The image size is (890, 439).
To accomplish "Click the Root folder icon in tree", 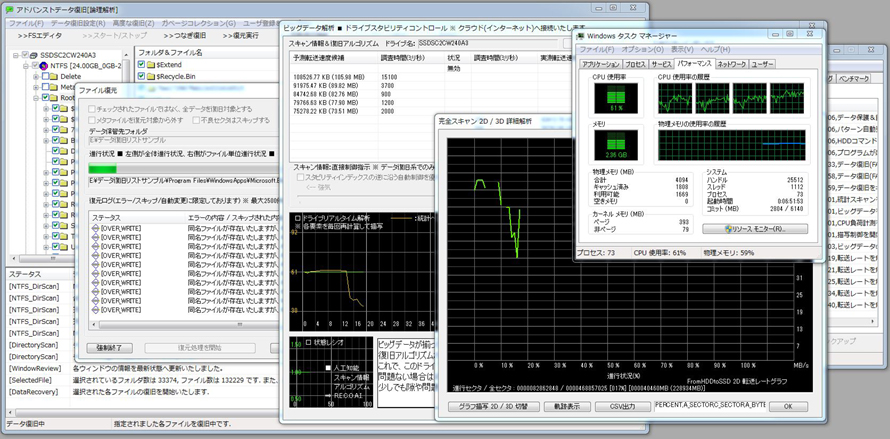I will coord(54,98).
